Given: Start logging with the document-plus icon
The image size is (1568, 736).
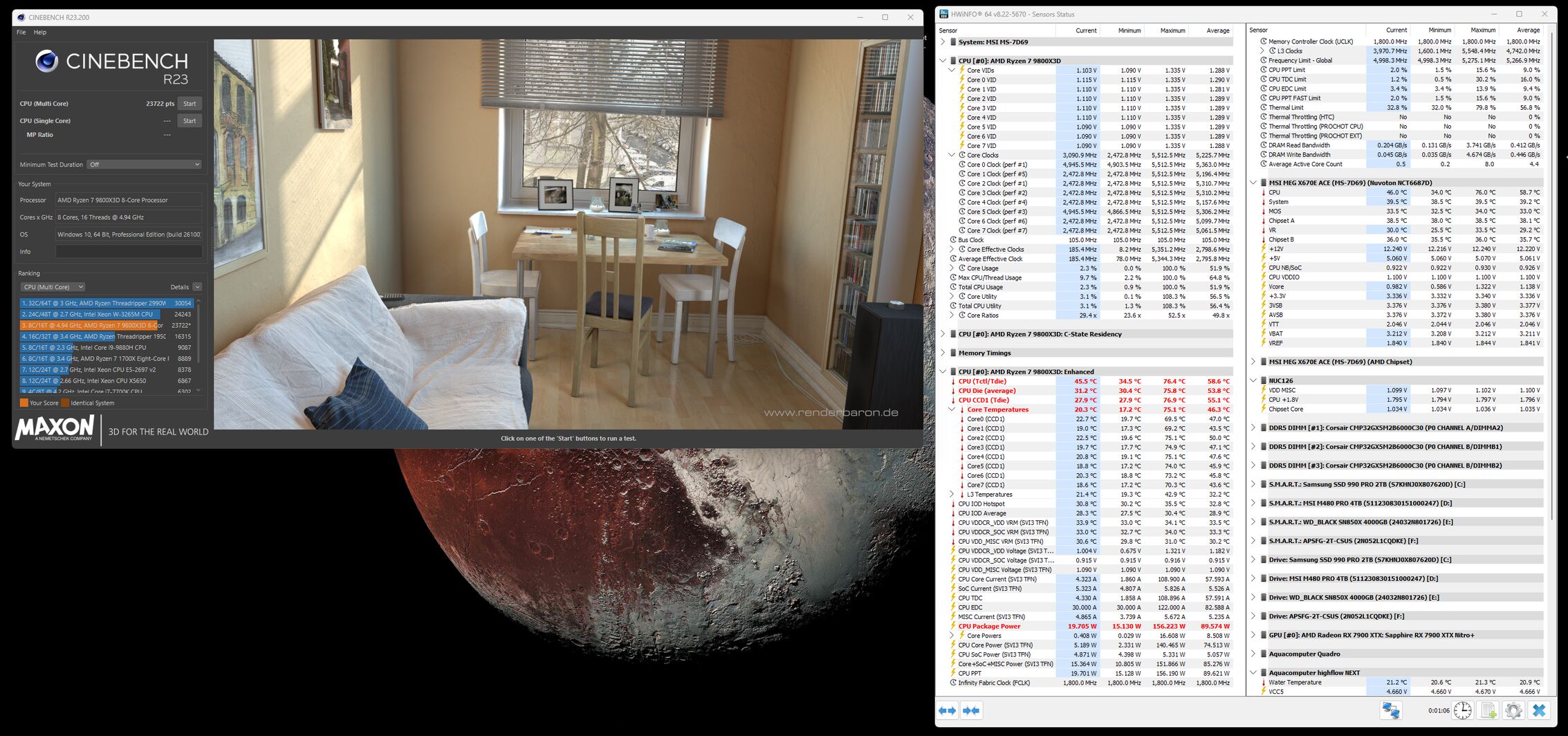Looking at the screenshot, I should point(1488,710).
